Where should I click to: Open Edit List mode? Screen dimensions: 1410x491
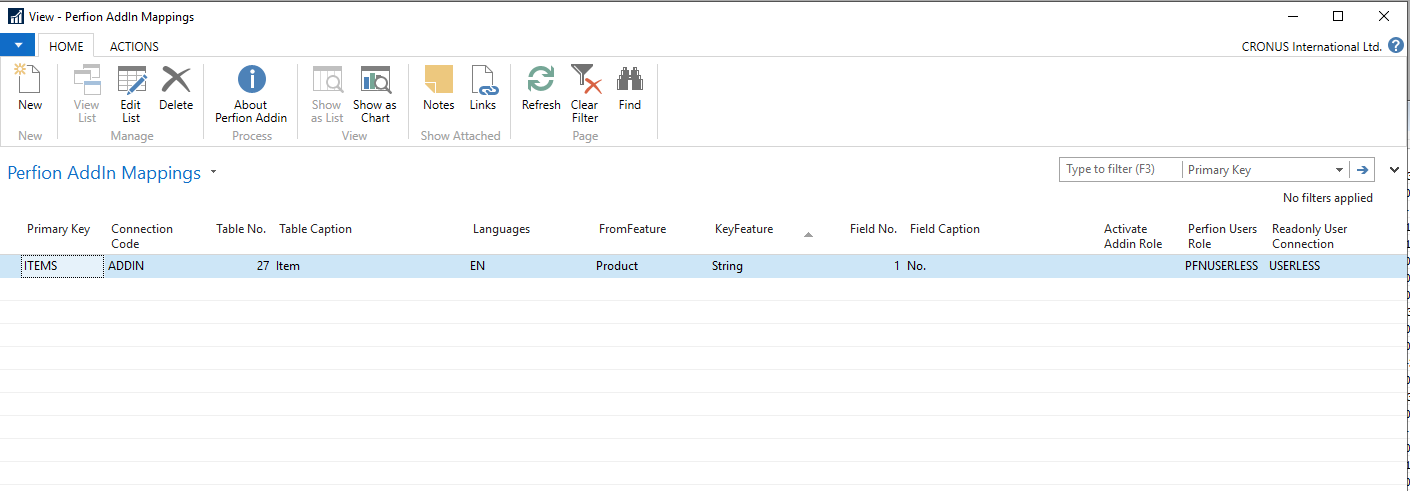[131, 94]
